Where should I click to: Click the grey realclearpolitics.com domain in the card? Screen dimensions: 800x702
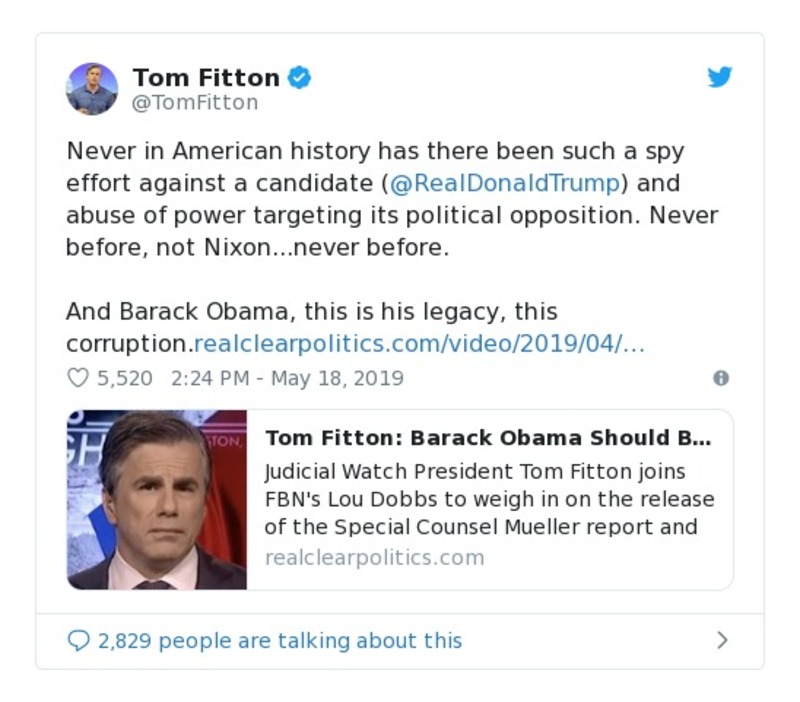374,557
